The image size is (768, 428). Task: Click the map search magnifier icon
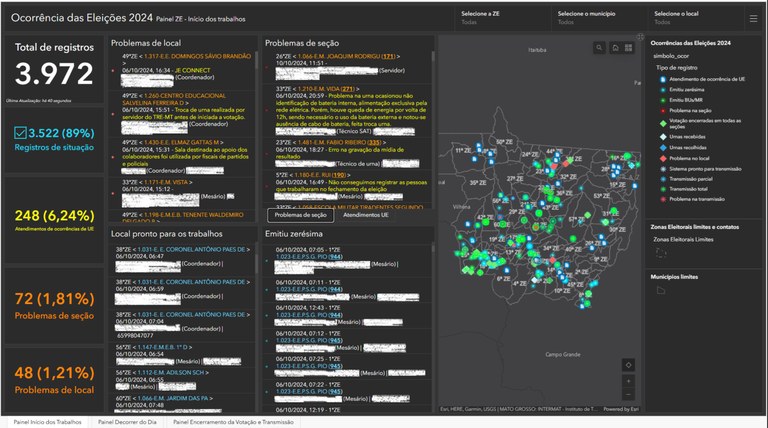[599, 48]
